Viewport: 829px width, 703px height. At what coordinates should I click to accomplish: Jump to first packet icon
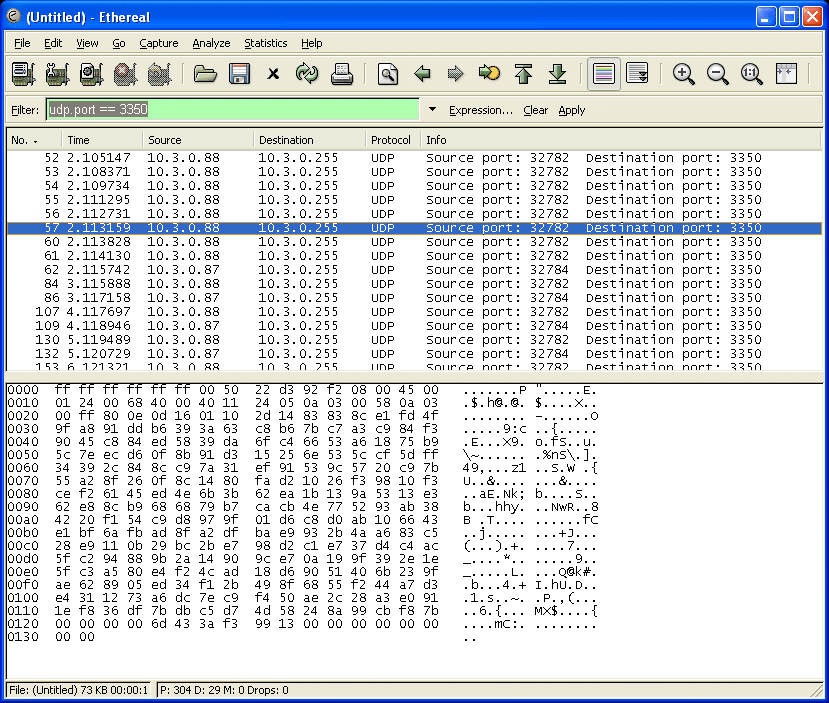523,73
